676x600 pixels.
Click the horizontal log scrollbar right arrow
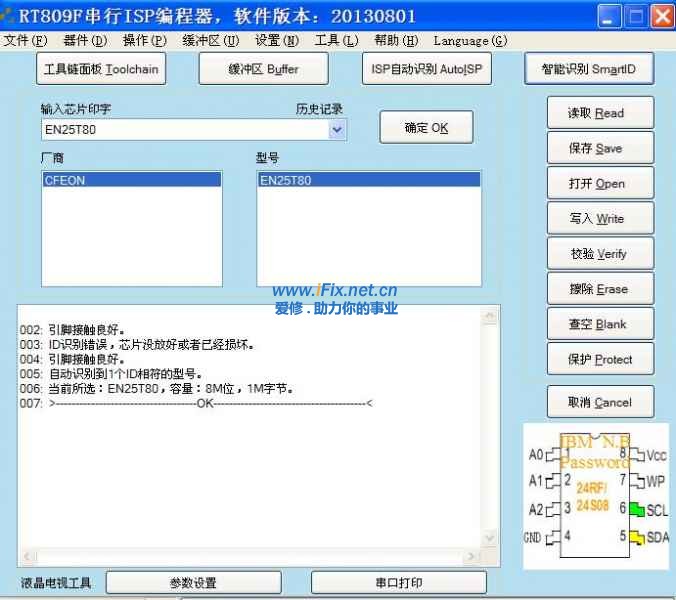[x=472, y=556]
